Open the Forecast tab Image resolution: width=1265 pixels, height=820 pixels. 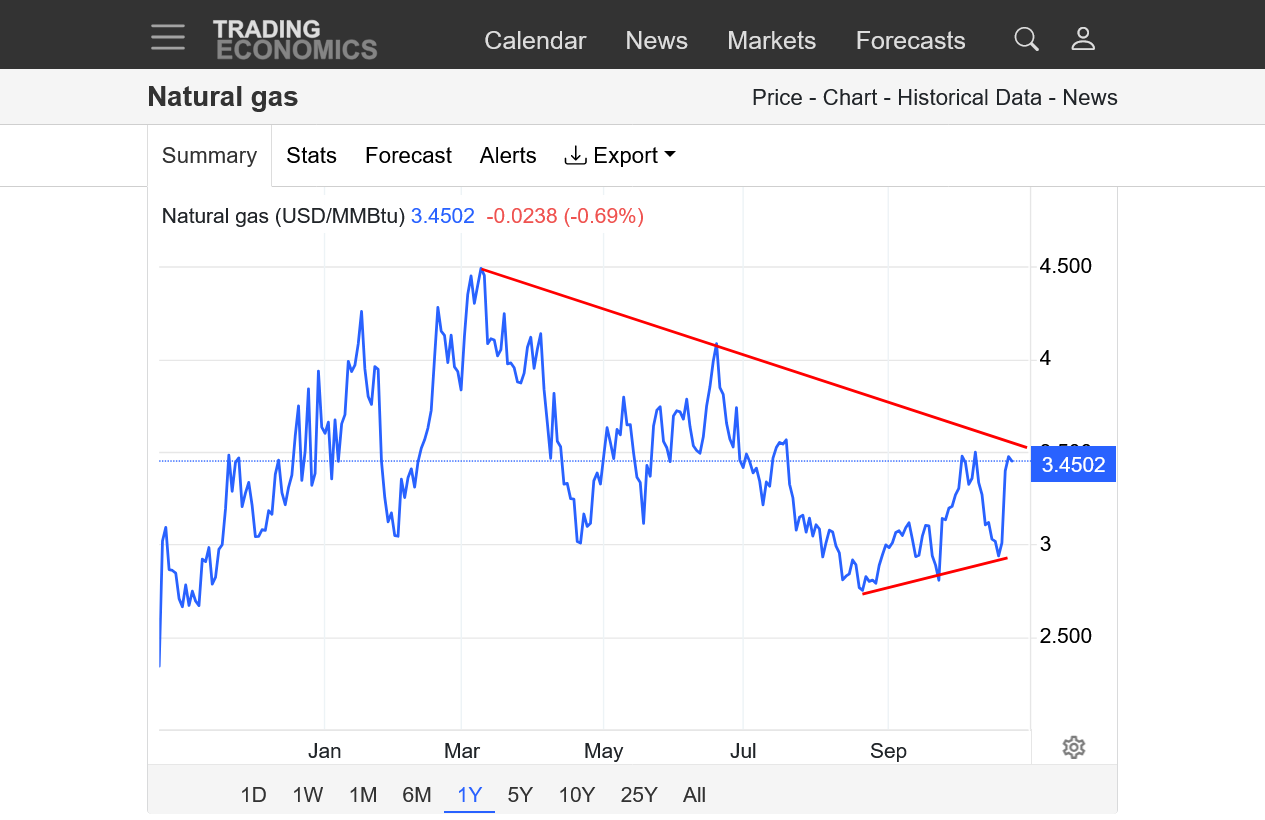click(408, 155)
